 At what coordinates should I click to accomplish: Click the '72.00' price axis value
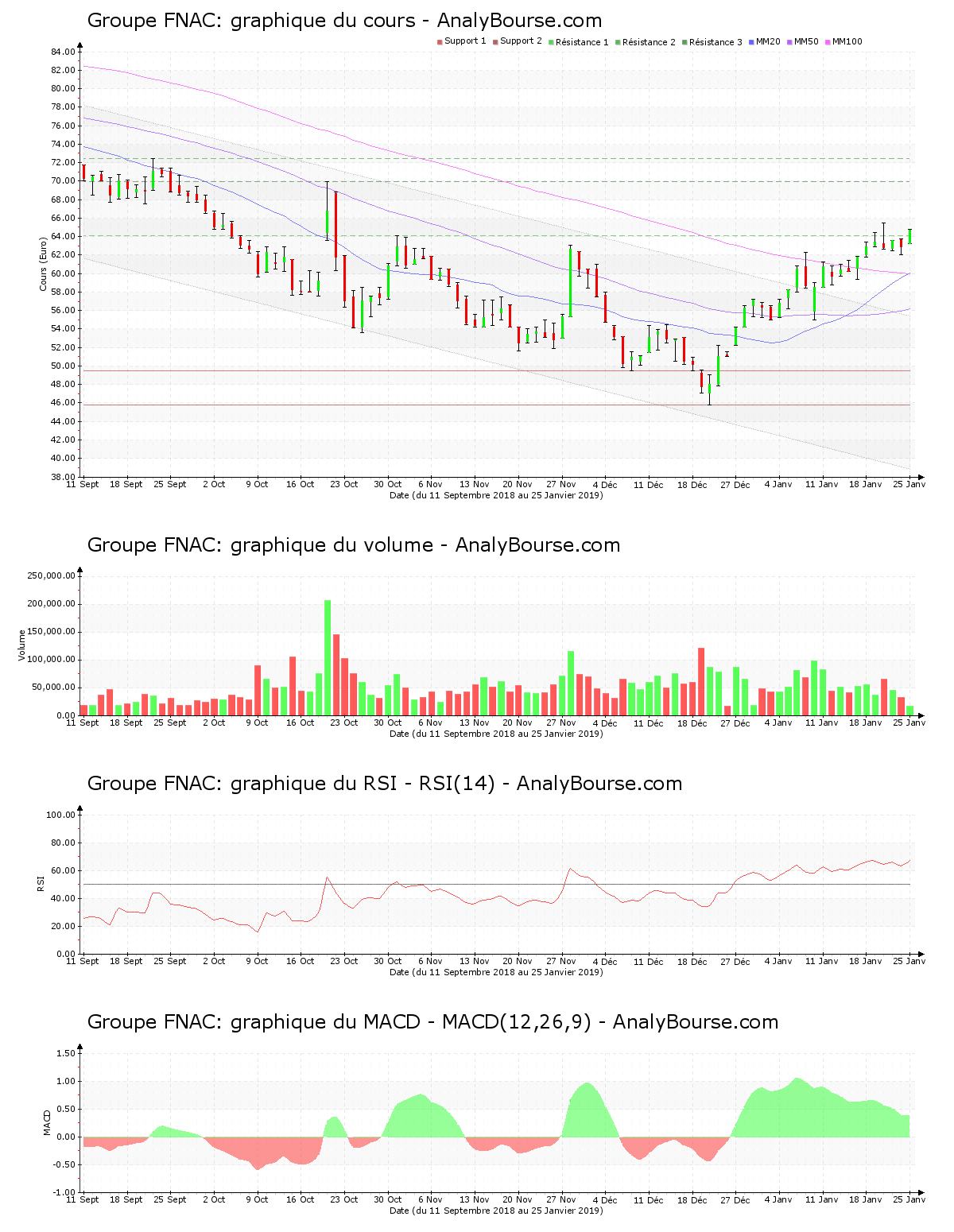tap(63, 162)
